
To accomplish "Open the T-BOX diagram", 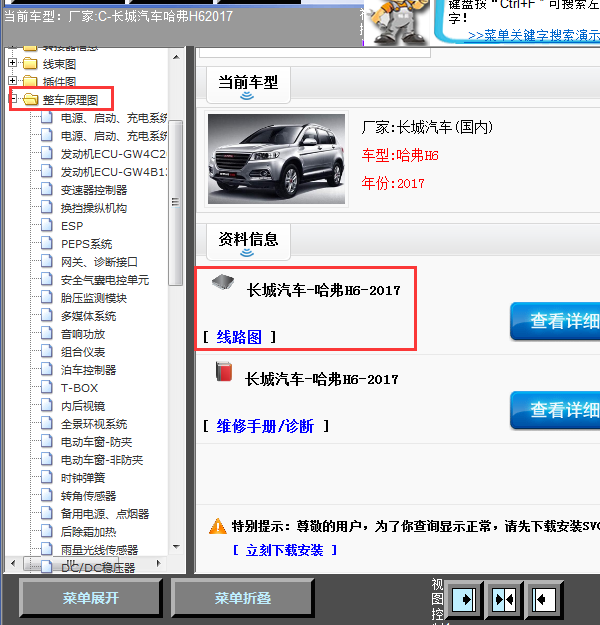I will pyautogui.click(x=79, y=388).
